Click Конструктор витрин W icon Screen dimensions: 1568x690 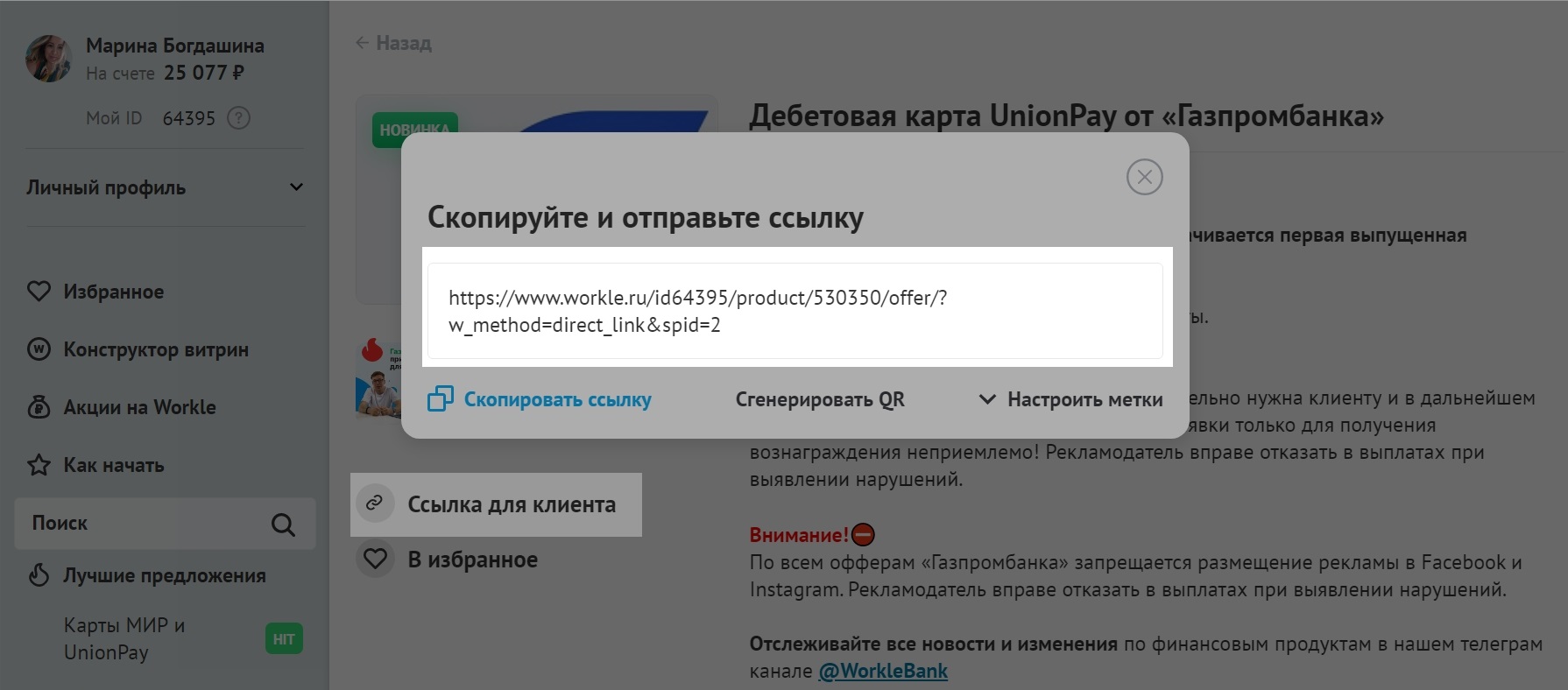(39, 349)
